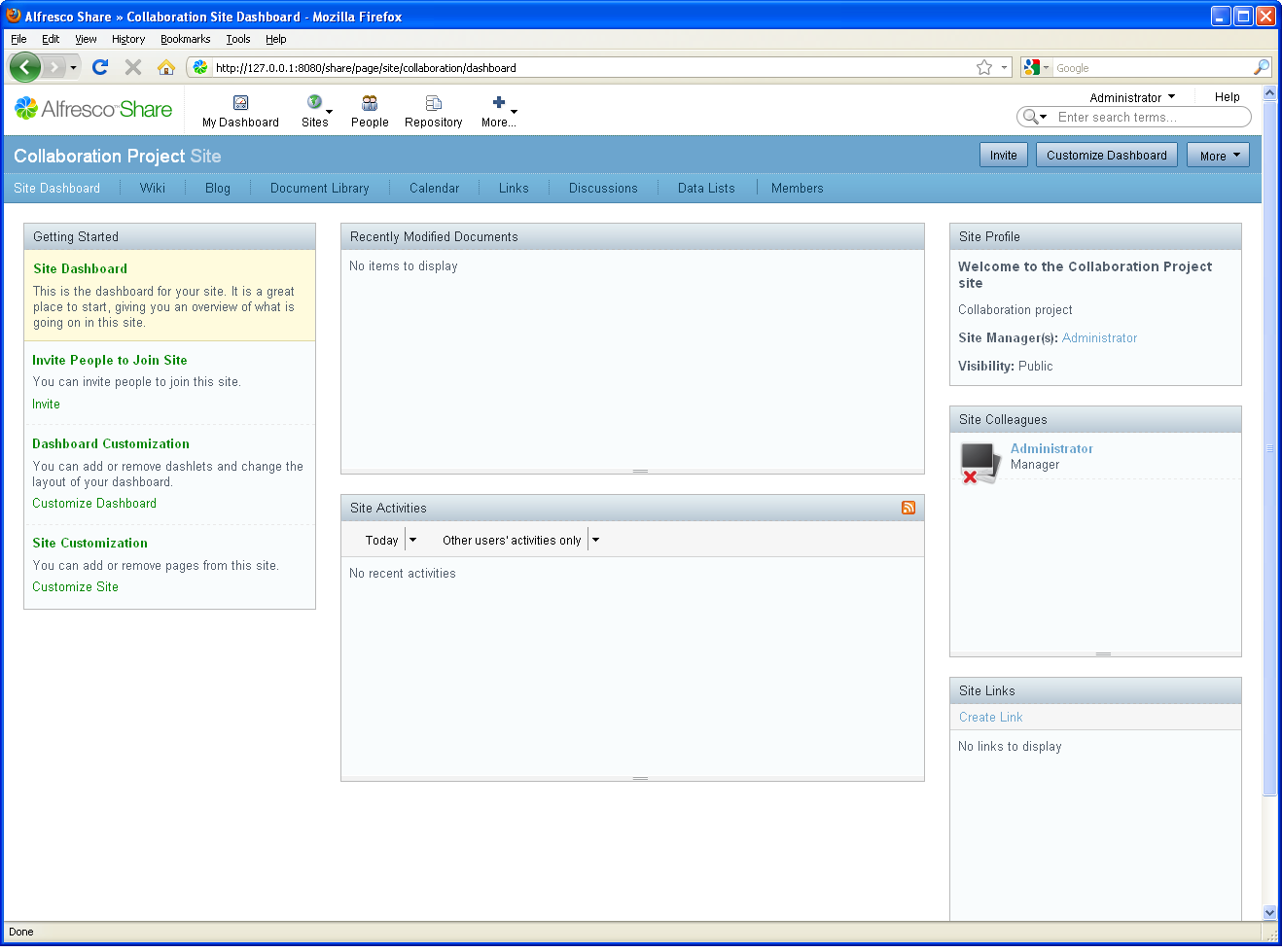This screenshot has width=1282, height=952.
Task: Change the Today activity date filter
Action: tap(390, 540)
